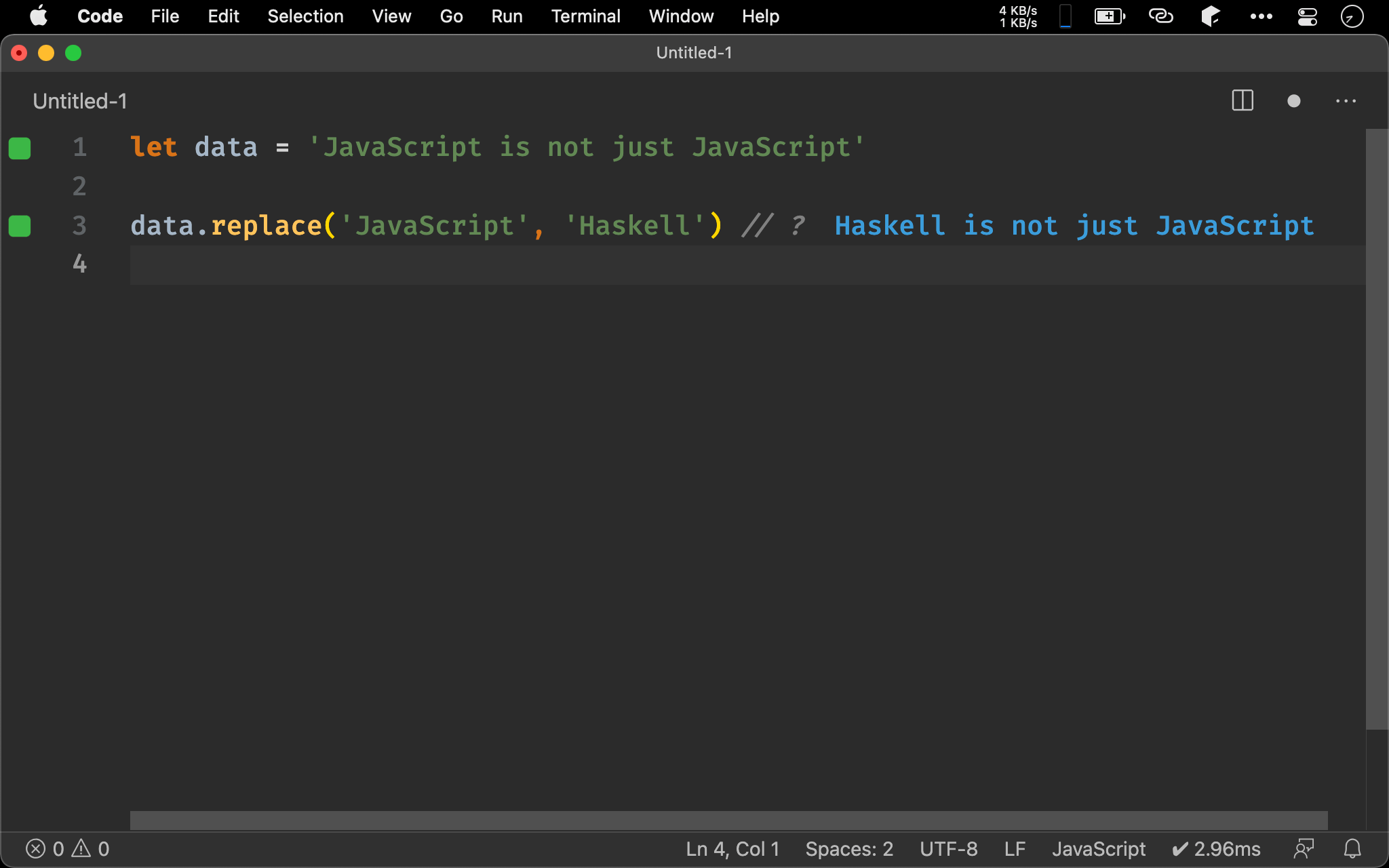Click line number 4 in gutter
The image size is (1389, 868).
(x=80, y=264)
